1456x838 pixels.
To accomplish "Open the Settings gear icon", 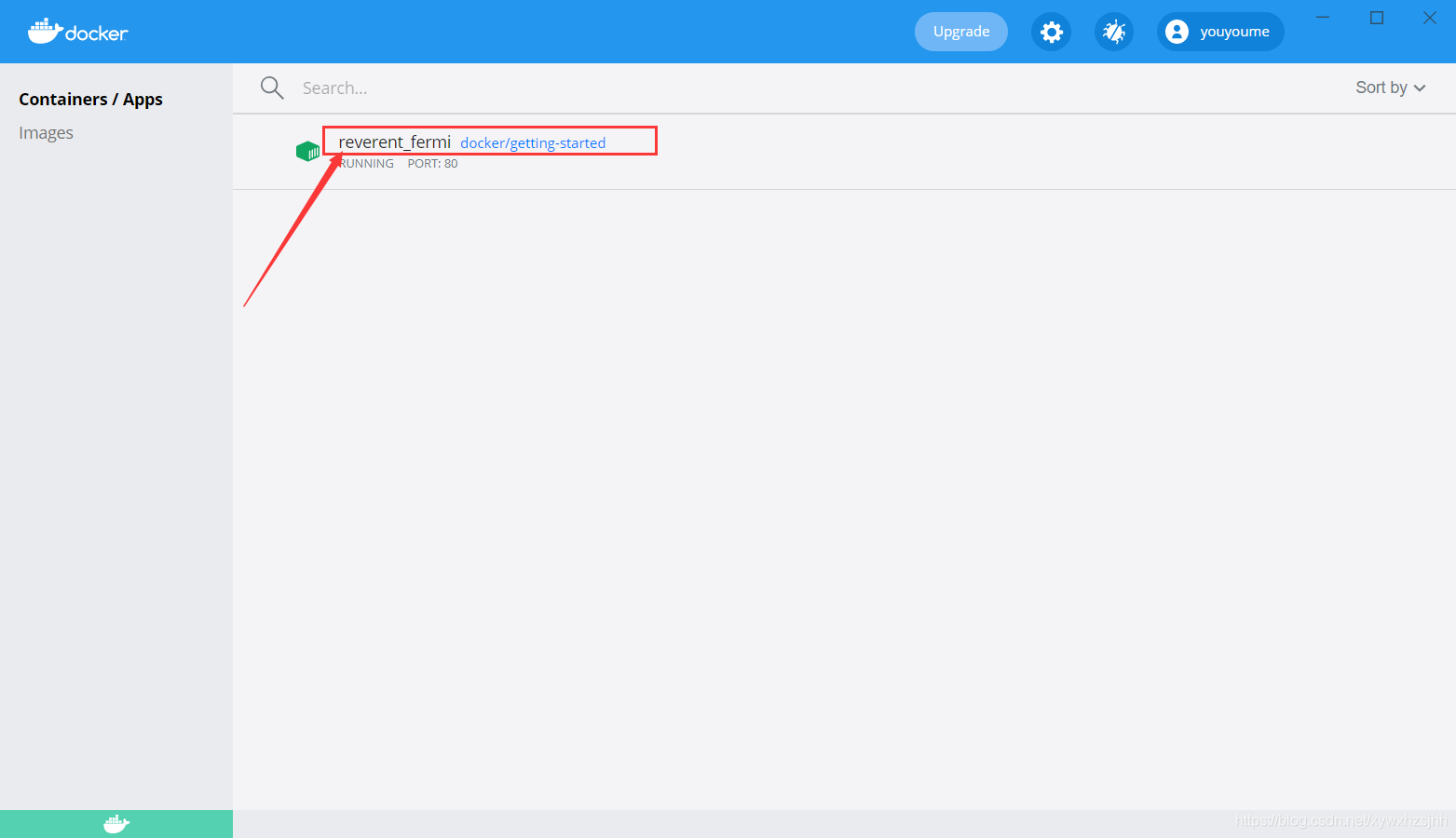I will 1051,32.
